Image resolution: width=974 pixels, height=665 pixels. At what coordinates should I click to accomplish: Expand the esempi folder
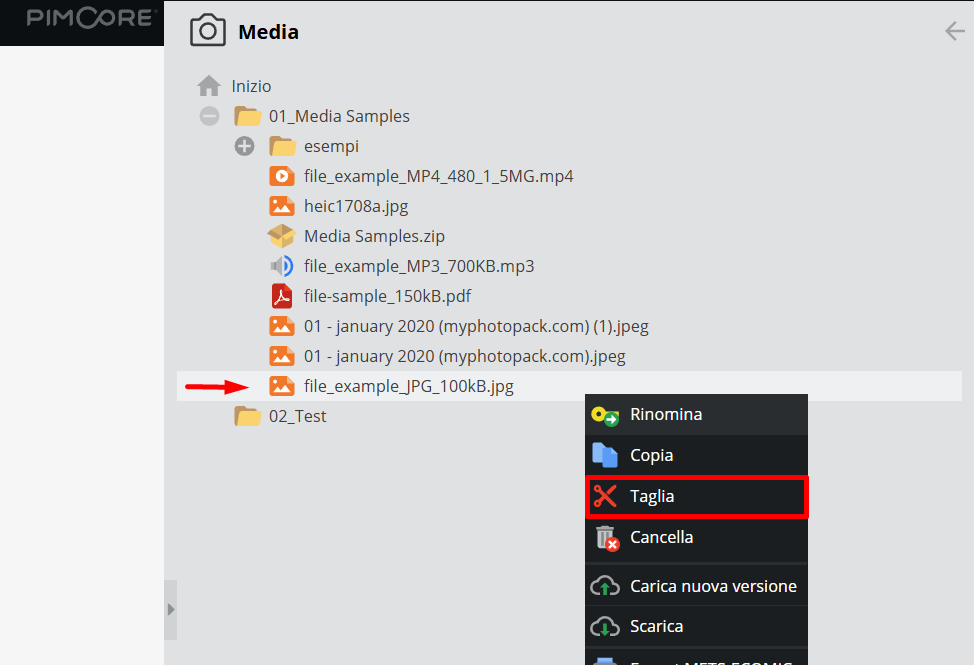245,146
